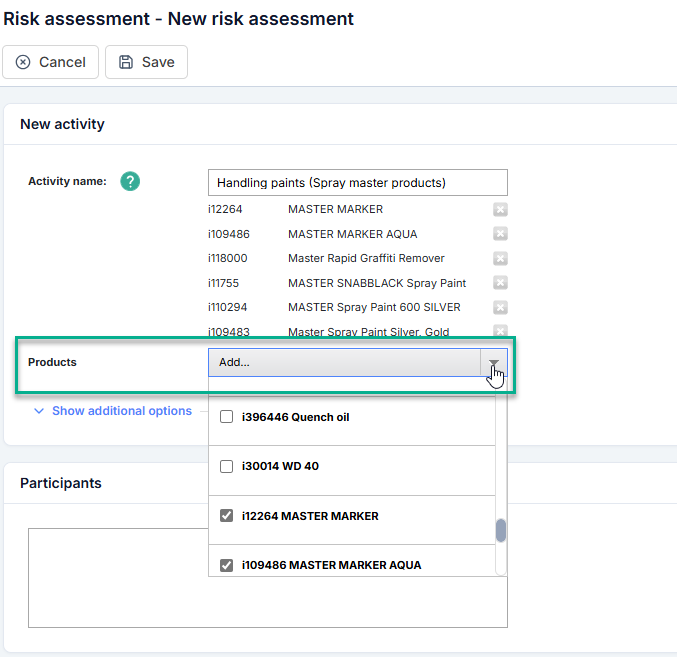Remove Master Rapid Graffiti Remover entry
Screen dimensions: 677x657
500,259
